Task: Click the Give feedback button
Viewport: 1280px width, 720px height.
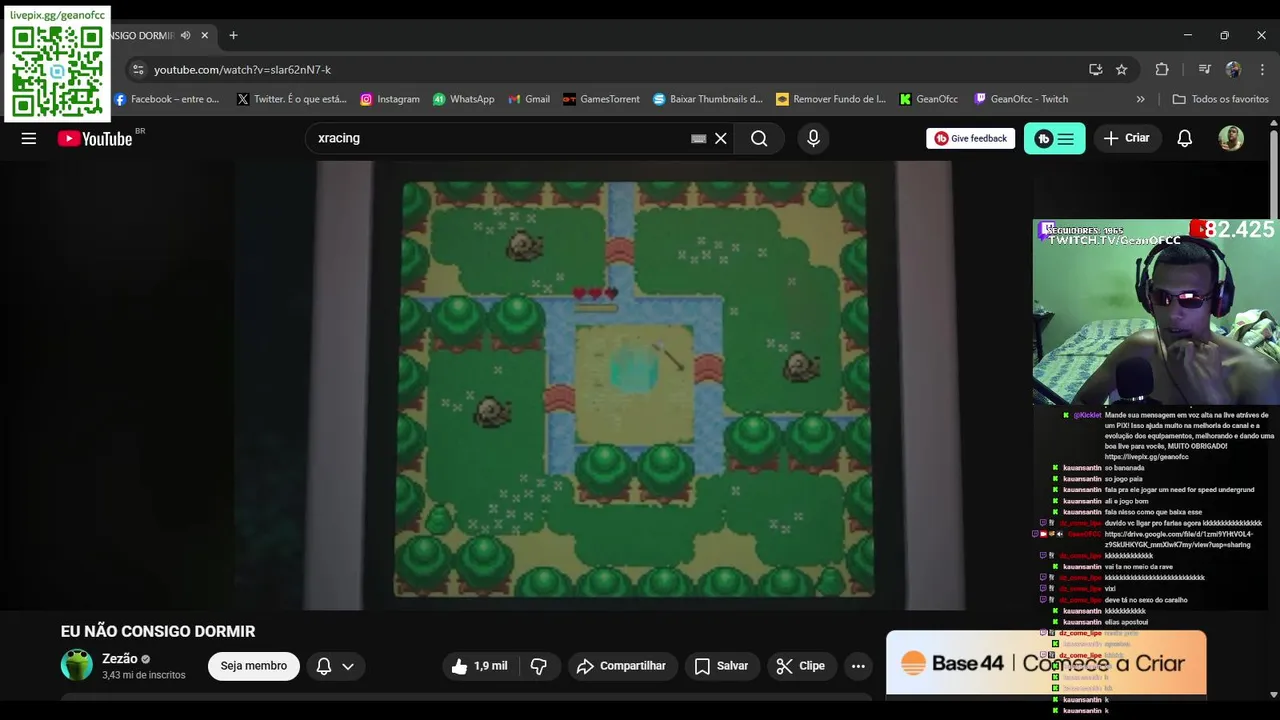Action: (x=970, y=139)
